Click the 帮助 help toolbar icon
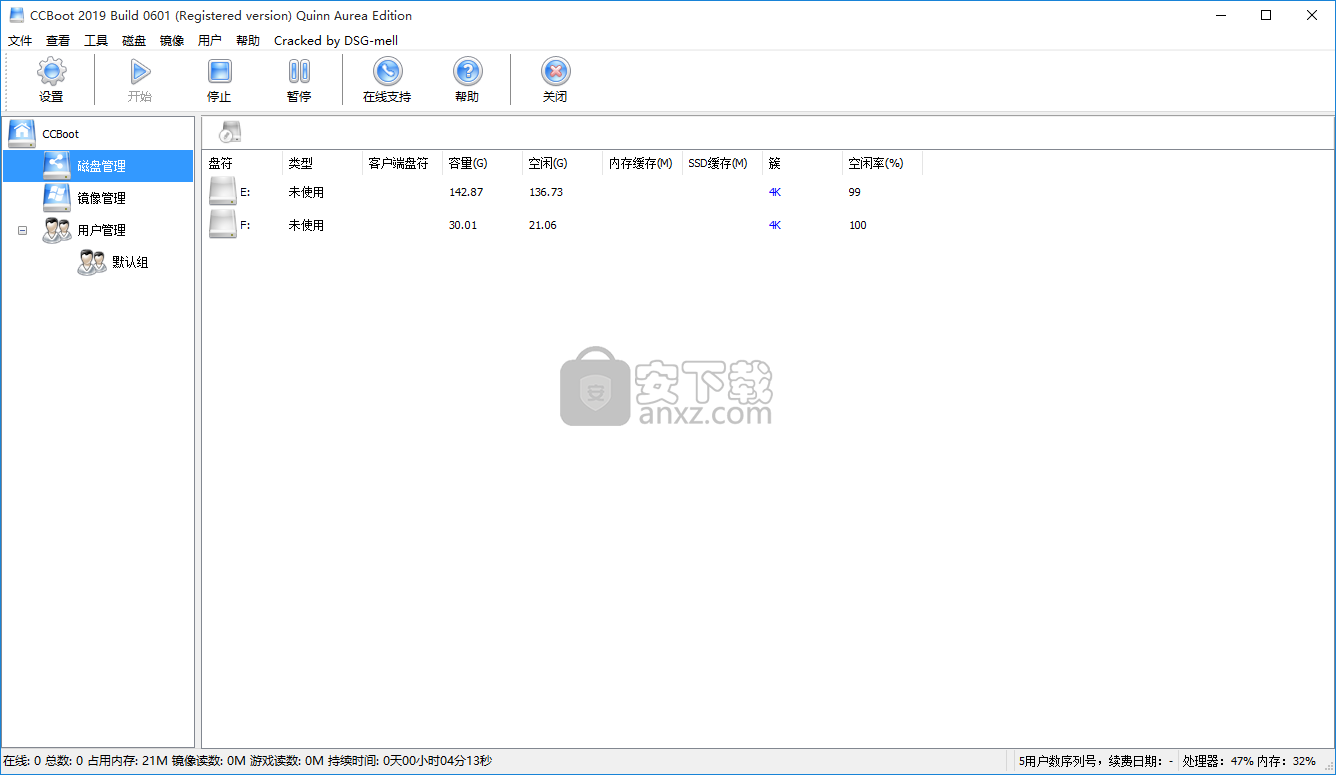This screenshot has width=1336, height=775. [467, 71]
